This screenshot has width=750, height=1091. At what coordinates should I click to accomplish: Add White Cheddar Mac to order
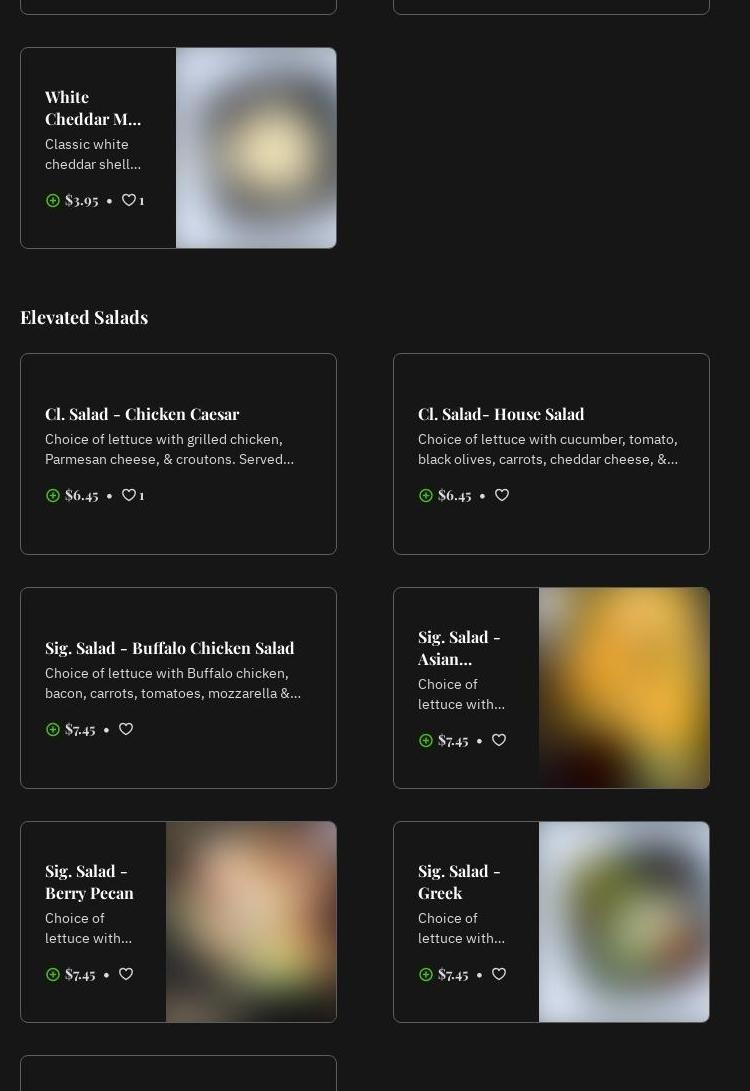(53, 200)
